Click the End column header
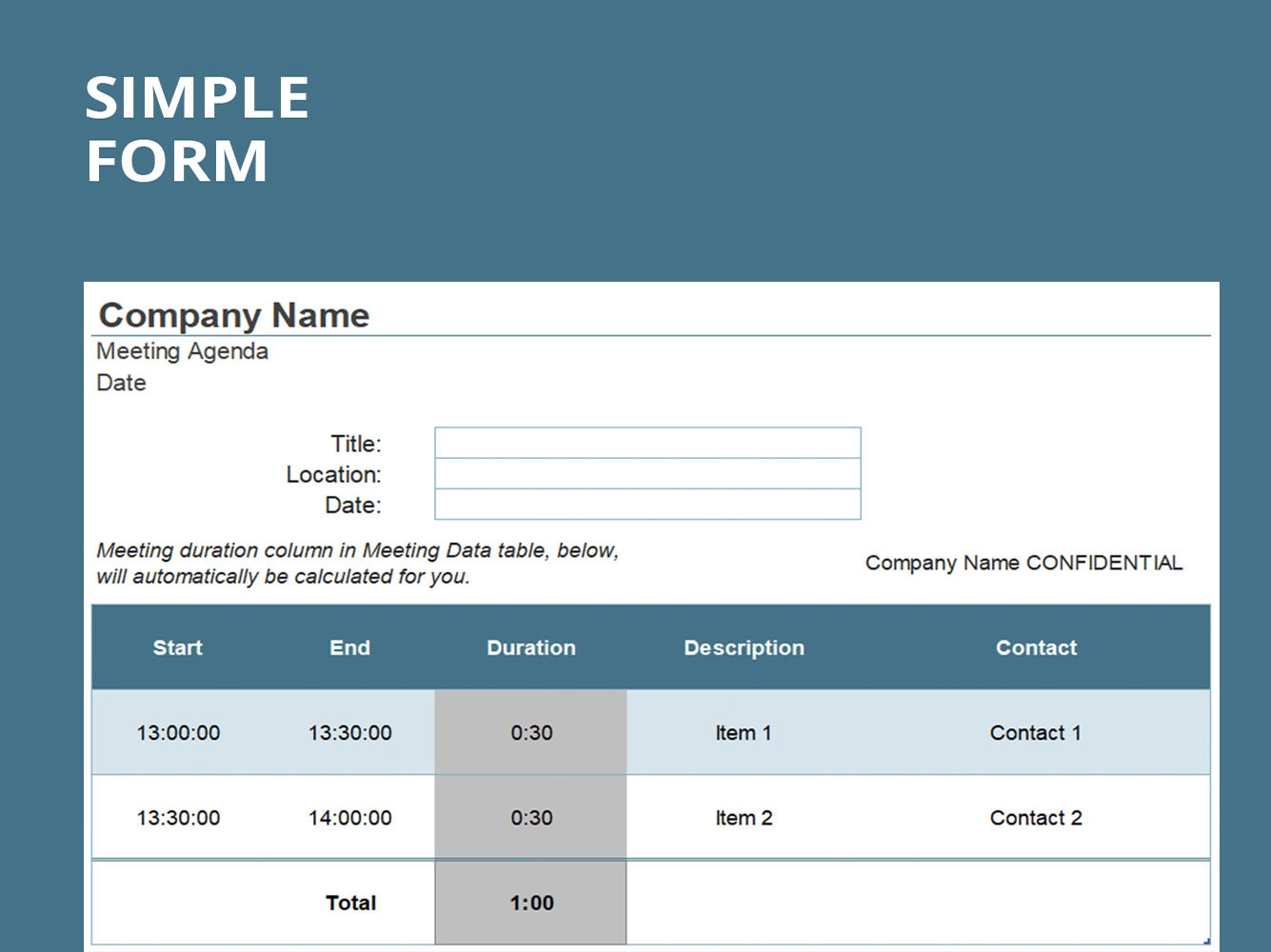This screenshot has height=952, width=1271. tap(350, 647)
